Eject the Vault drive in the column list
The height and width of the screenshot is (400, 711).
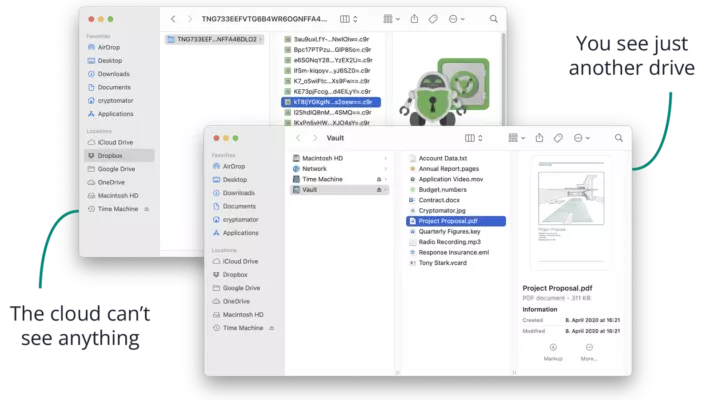pos(379,190)
